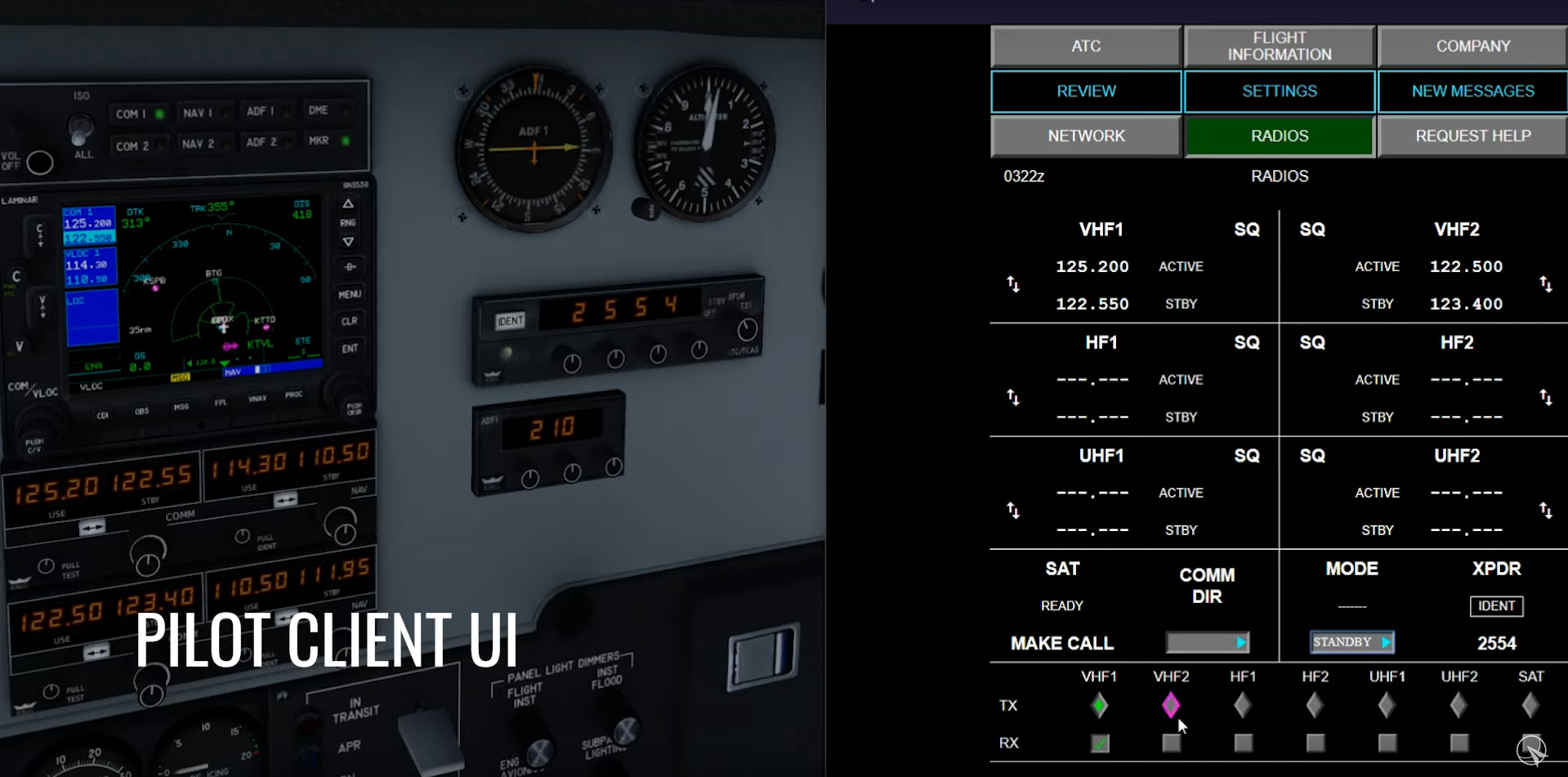The width and height of the screenshot is (1568, 777).
Task: Click the cockpit altimeter gauge
Action: [x=705, y=143]
